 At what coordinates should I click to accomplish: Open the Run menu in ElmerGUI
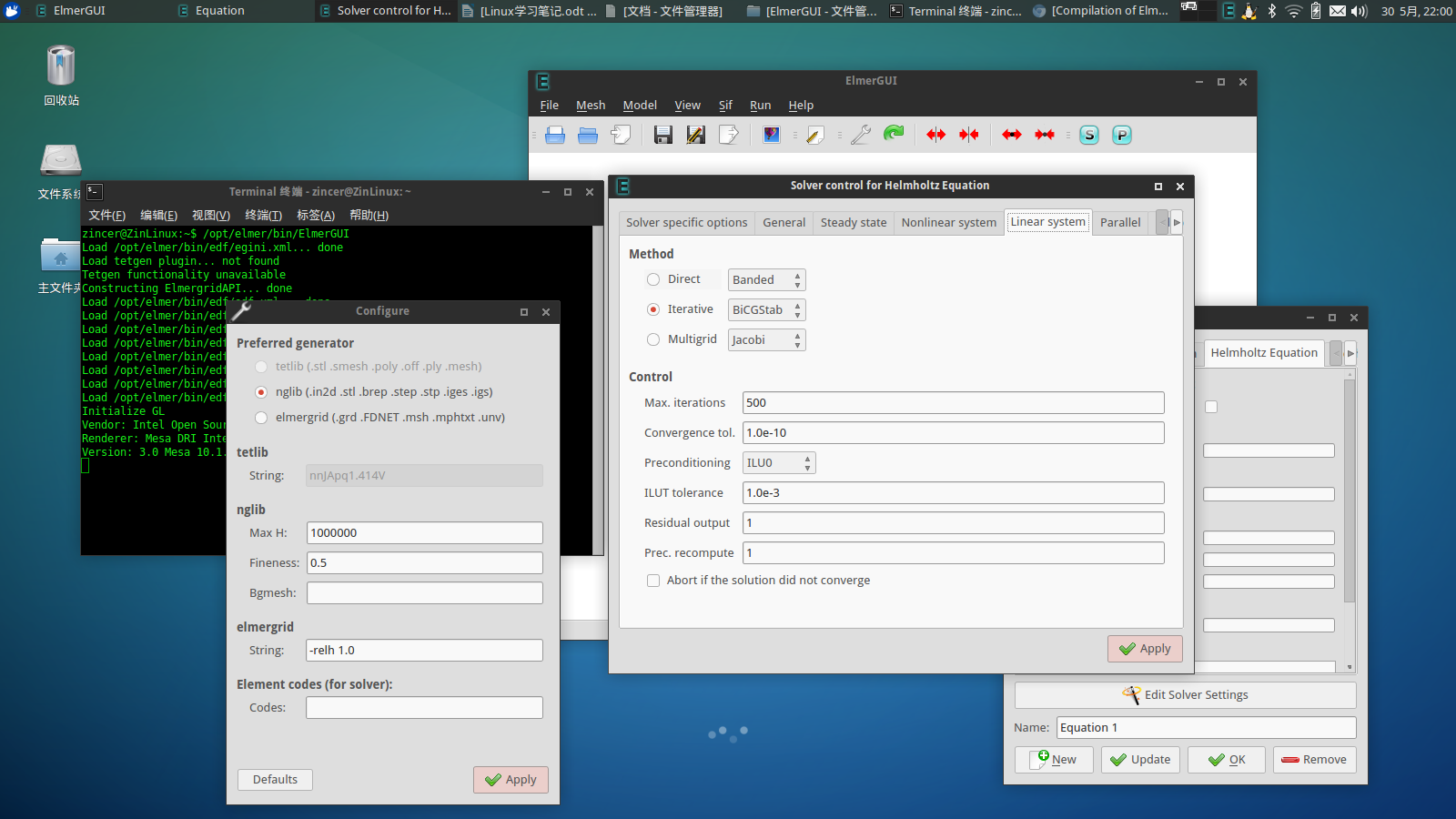[760, 106]
